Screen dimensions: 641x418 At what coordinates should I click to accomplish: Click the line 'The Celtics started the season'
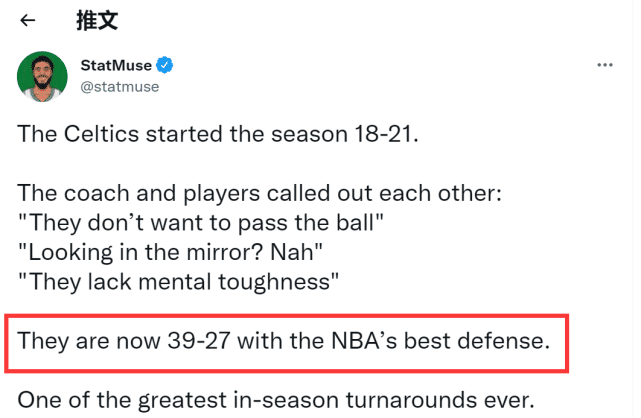pyautogui.click(x=216, y=135)
